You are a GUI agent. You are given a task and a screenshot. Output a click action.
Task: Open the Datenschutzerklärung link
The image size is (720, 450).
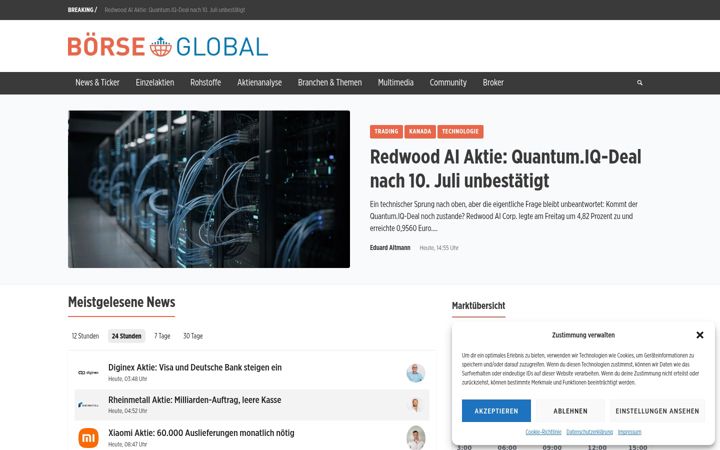[x=590, y=432]
